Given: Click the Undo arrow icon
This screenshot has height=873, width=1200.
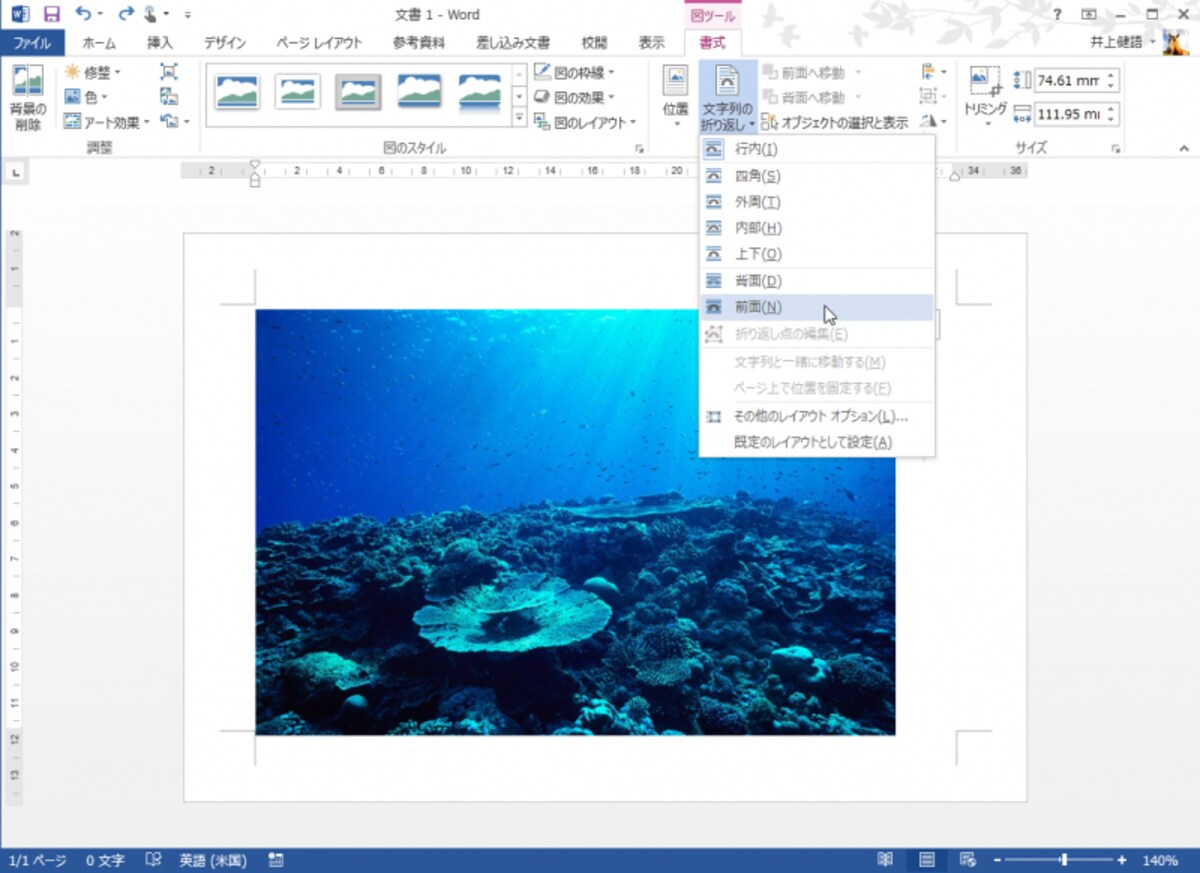Looking at the screenshot, I should 84,14.
